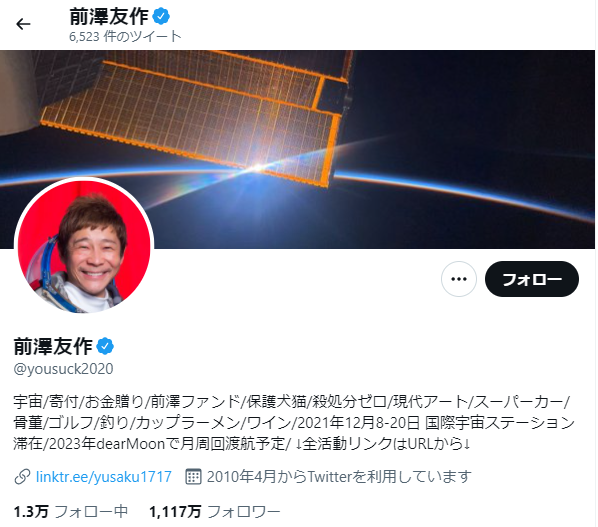This screenshot has height=527, width=598.
Task: Click the 前澤友作 name in header
Action: click(109, 17)
